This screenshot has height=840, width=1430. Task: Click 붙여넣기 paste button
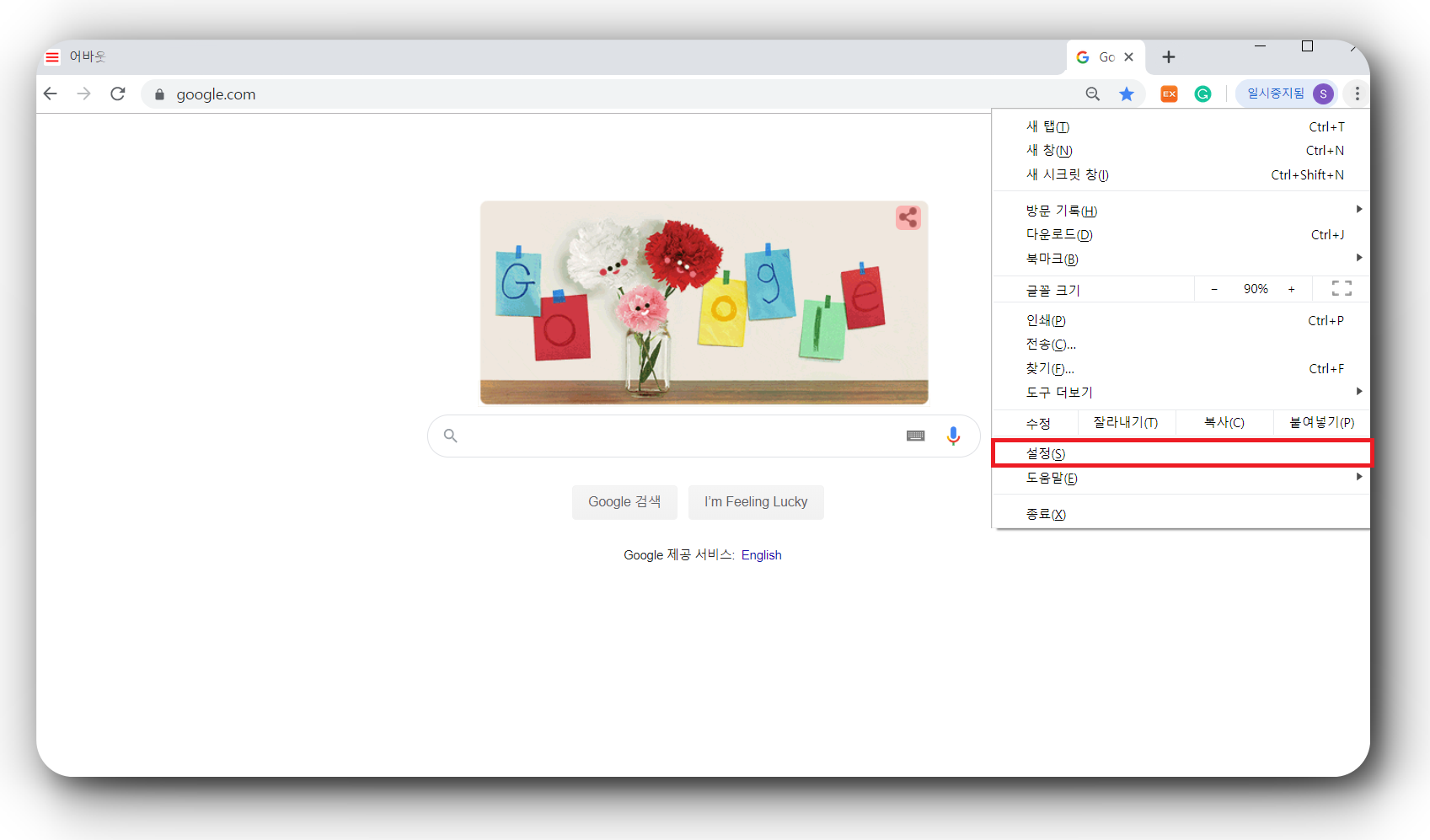tap(1322, 422)
